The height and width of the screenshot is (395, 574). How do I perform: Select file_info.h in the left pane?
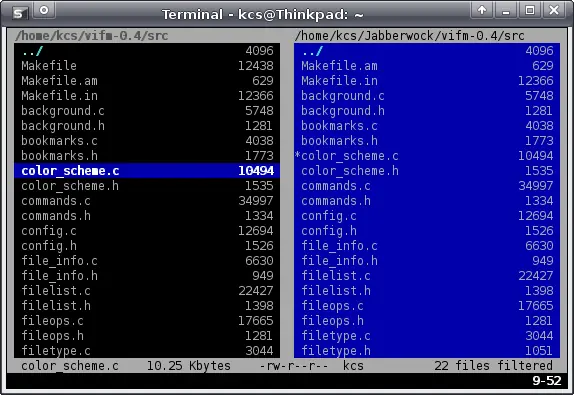[x=147, y=276]
